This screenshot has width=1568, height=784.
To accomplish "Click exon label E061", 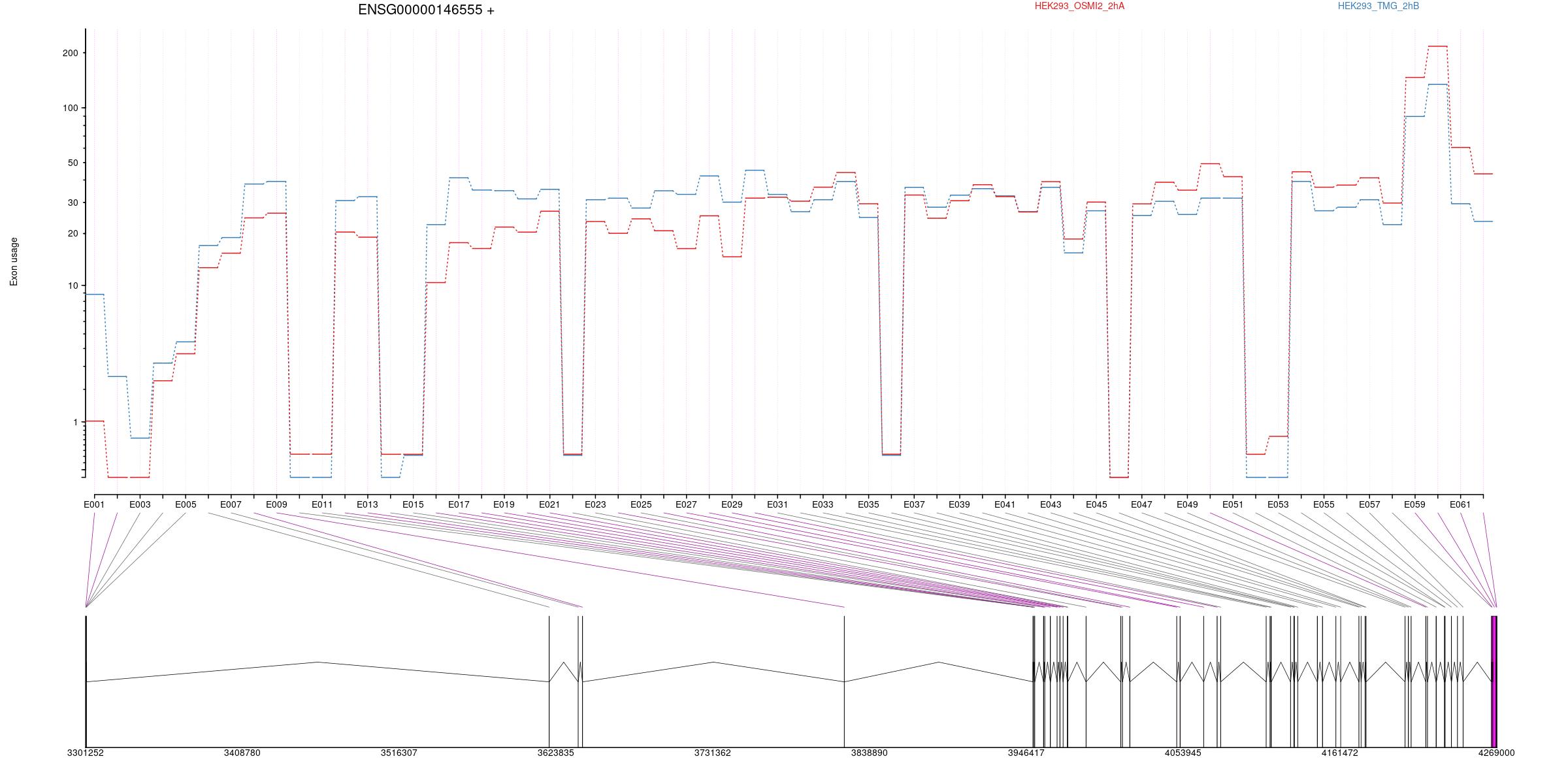I will coord(1460,504).
